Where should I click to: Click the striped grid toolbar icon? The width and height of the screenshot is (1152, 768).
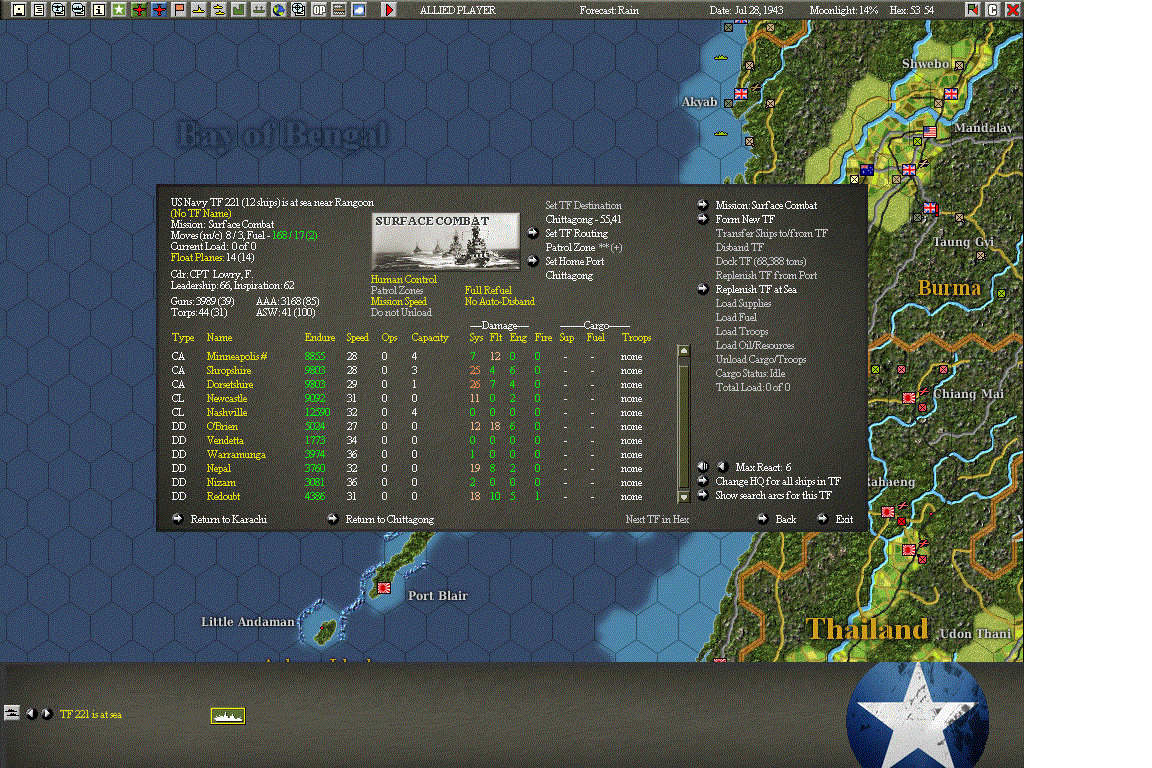pos(339,10)
